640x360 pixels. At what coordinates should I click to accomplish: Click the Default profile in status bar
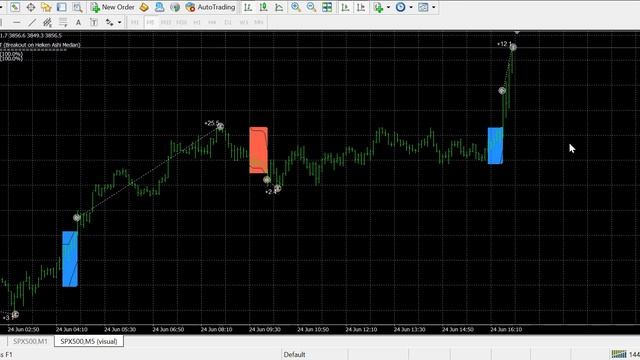pos(294,354)
